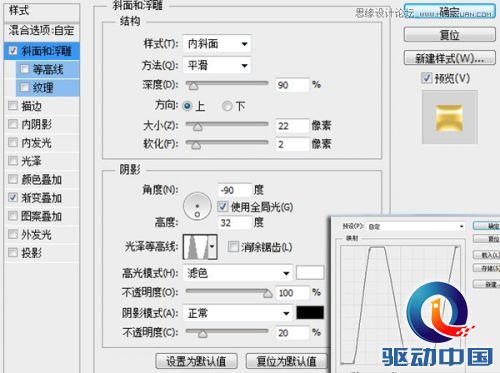This screenshot has height=373, width=500.
Task: Enable the 纹理 checkbox
Action: tap(24, 87)
